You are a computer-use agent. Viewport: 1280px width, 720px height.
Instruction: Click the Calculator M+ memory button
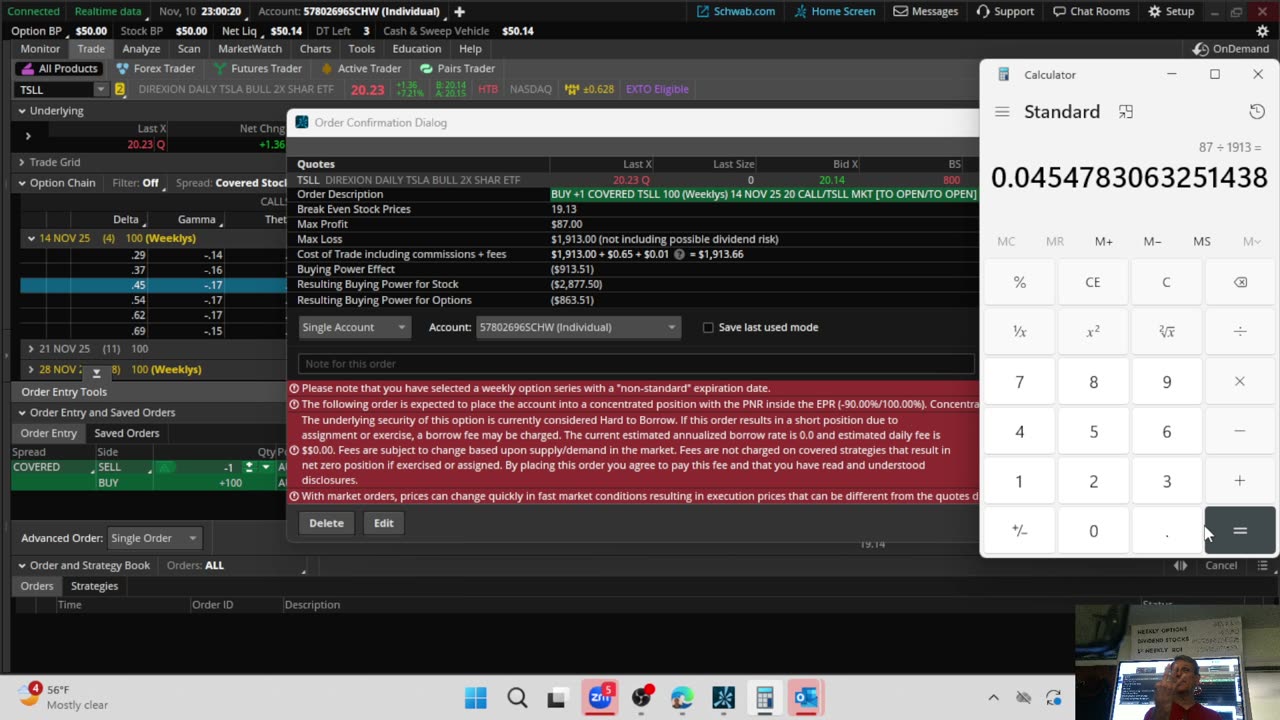tap(1103, 241)
